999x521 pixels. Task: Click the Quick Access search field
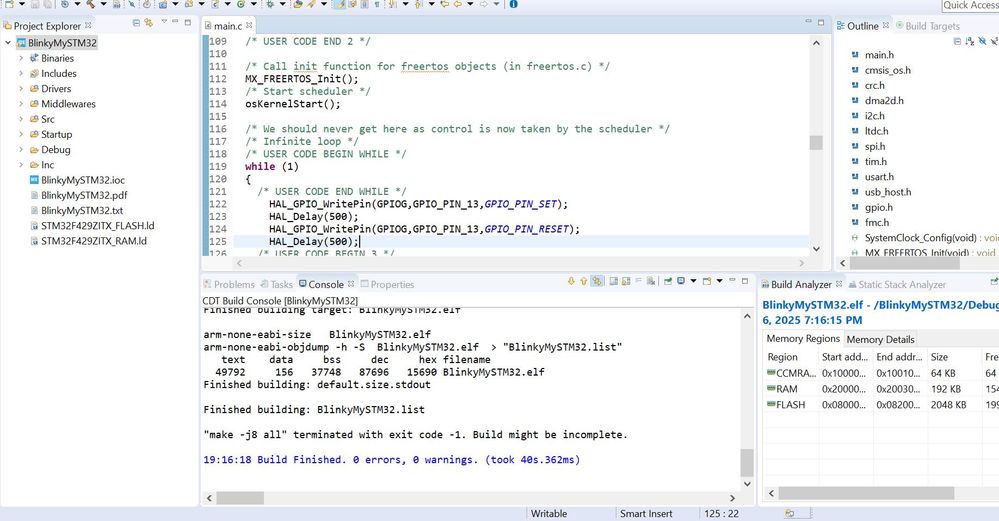[x=970, y=5]
